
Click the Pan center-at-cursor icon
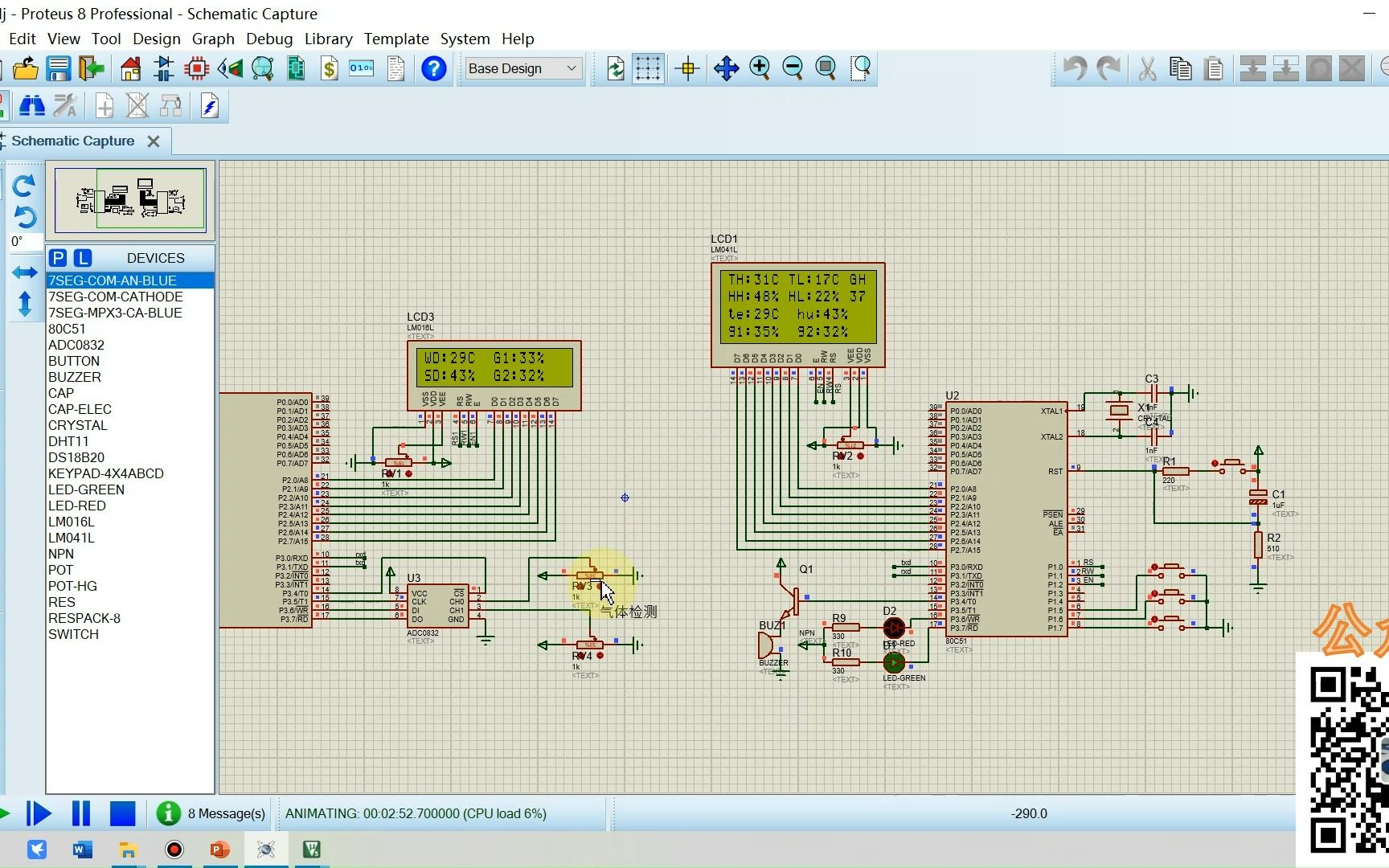(726, 68)
